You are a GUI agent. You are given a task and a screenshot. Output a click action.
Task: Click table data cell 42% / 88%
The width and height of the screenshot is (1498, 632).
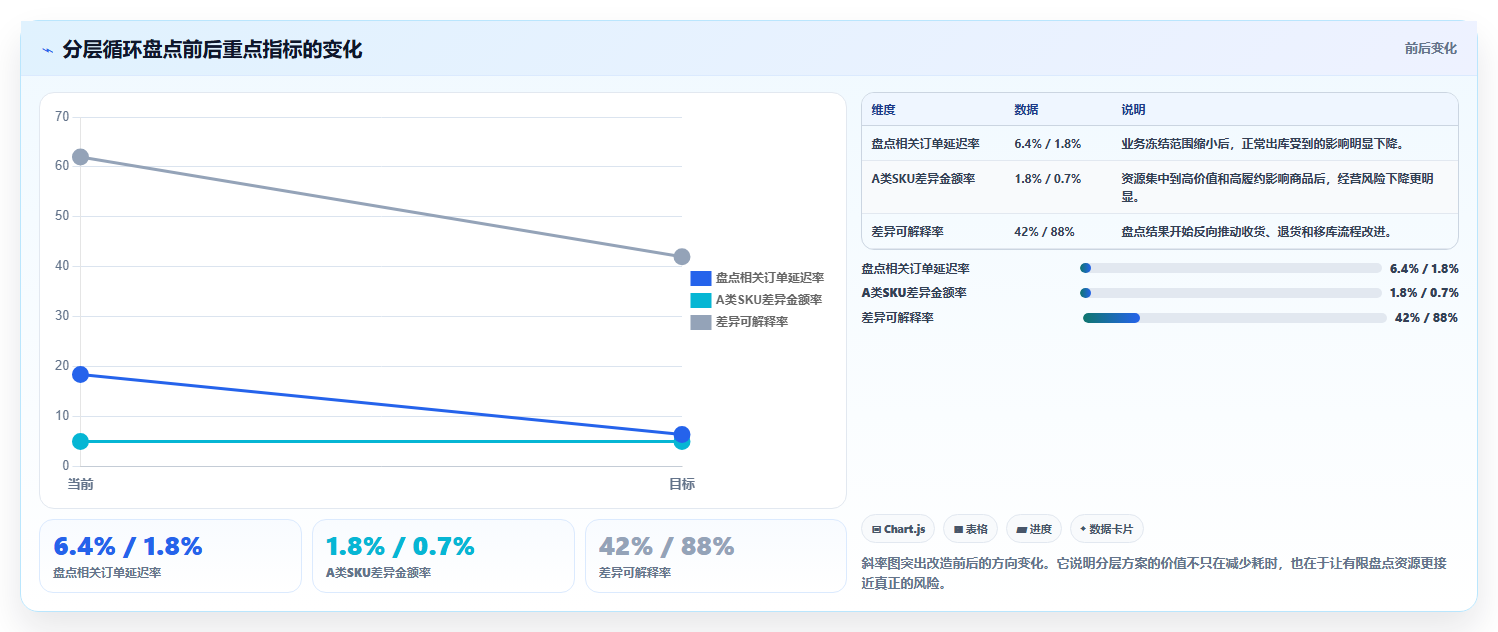1044,232
